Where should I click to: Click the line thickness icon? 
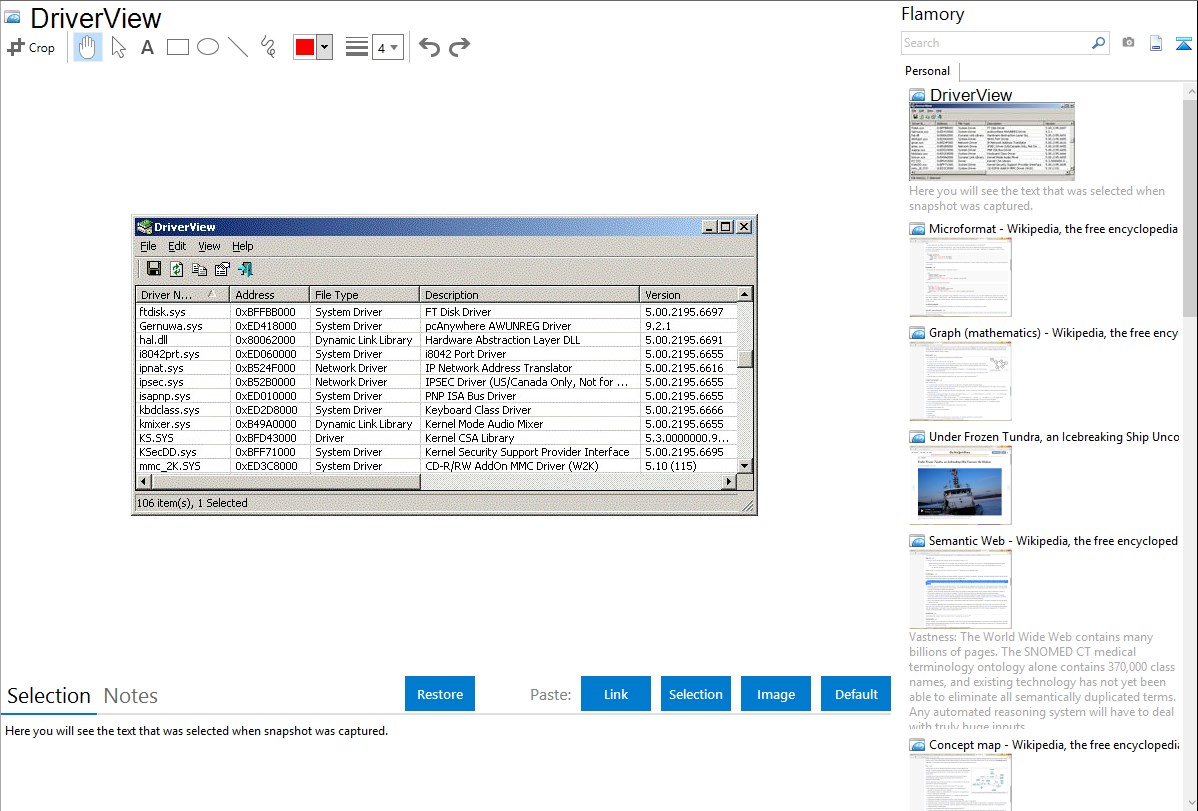tap(357, 47)
